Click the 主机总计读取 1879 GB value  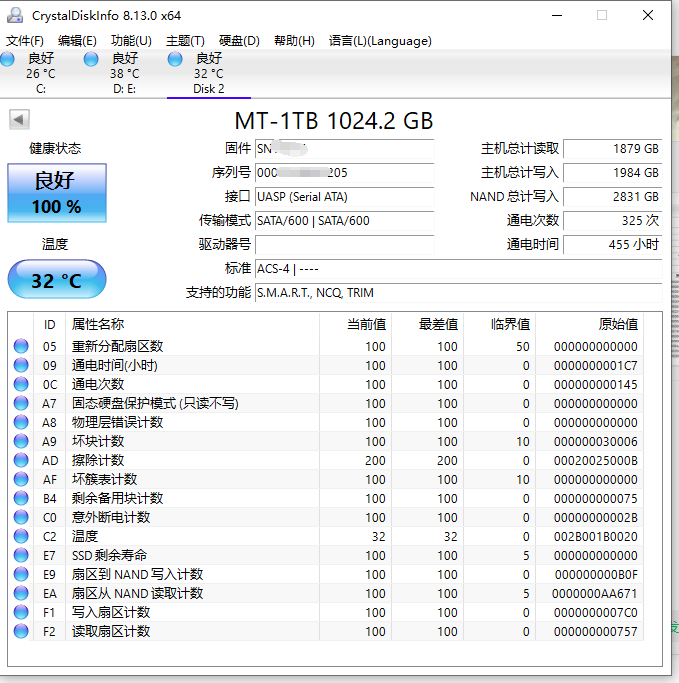(x=613, y=149)
